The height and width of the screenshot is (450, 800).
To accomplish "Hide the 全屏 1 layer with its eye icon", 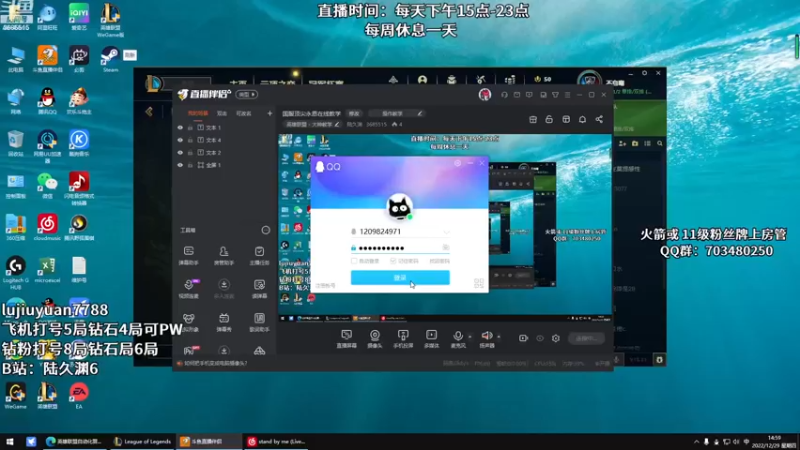I will pyautogui.click(x=180, y=165).
